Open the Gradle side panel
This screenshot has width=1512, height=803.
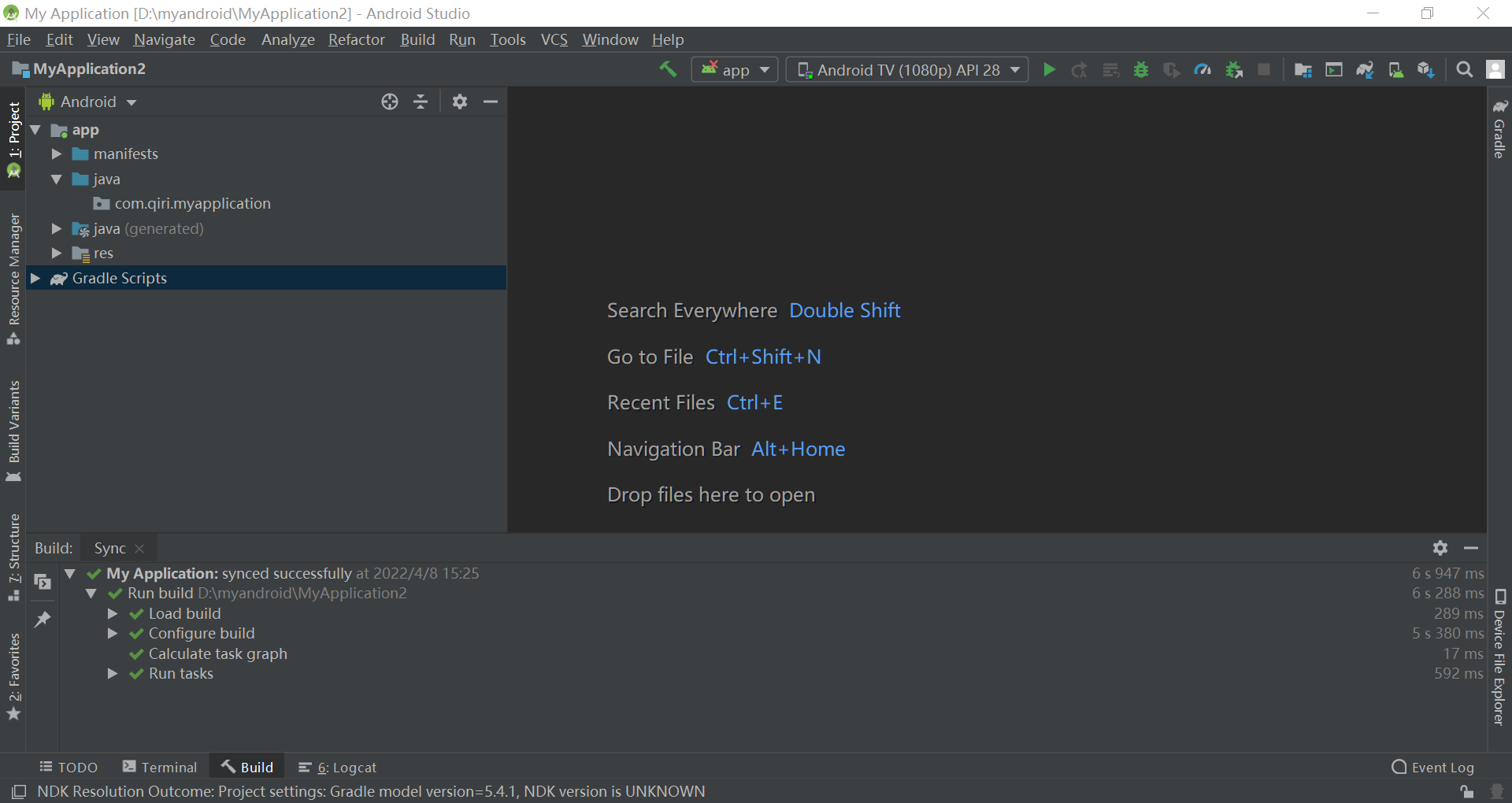pos(1499,128)
